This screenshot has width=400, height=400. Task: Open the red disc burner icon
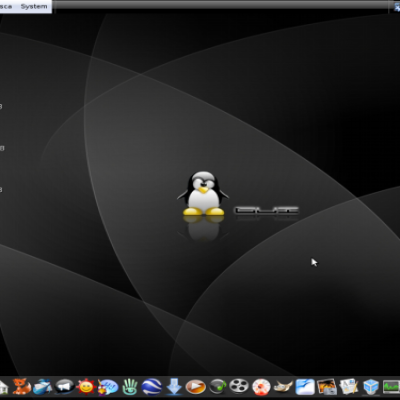click(261, 387)
